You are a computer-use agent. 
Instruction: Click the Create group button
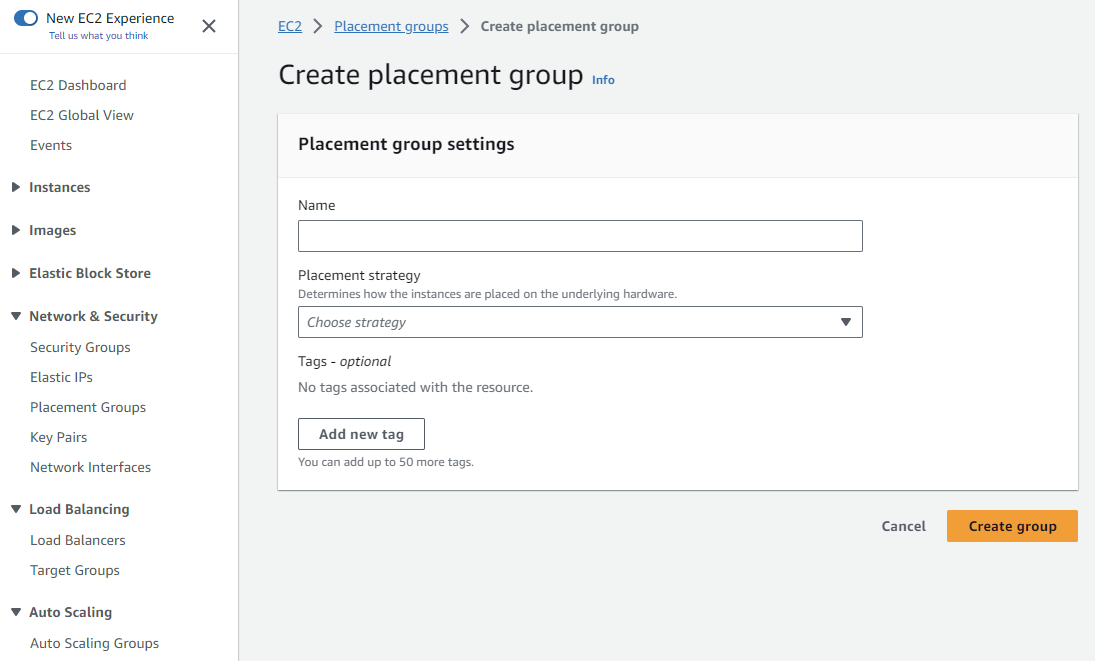(x=1012, y=526)
